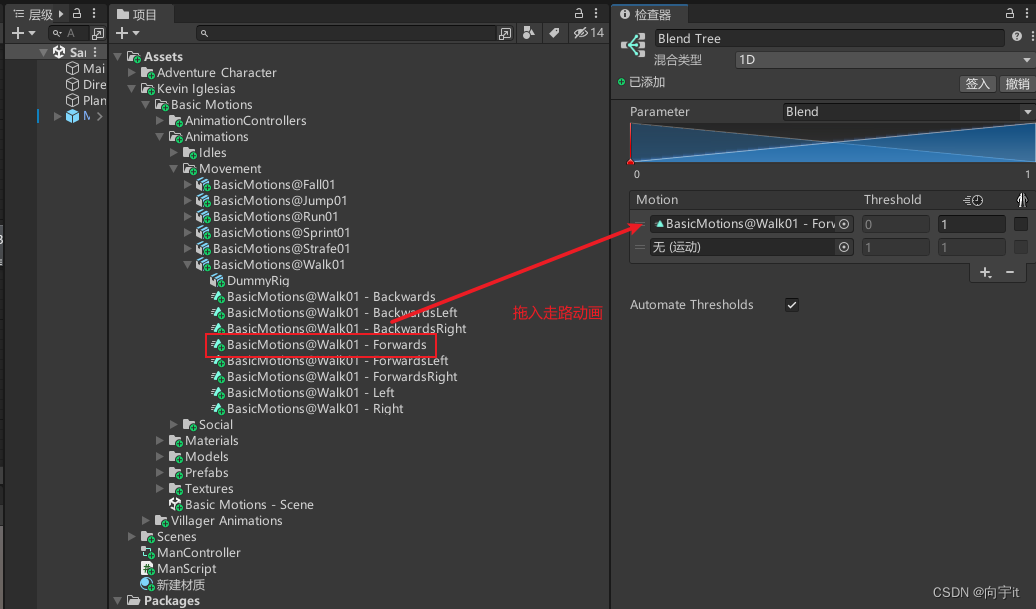Select the Textures folder icon
1036x609 pixels.
176,489
